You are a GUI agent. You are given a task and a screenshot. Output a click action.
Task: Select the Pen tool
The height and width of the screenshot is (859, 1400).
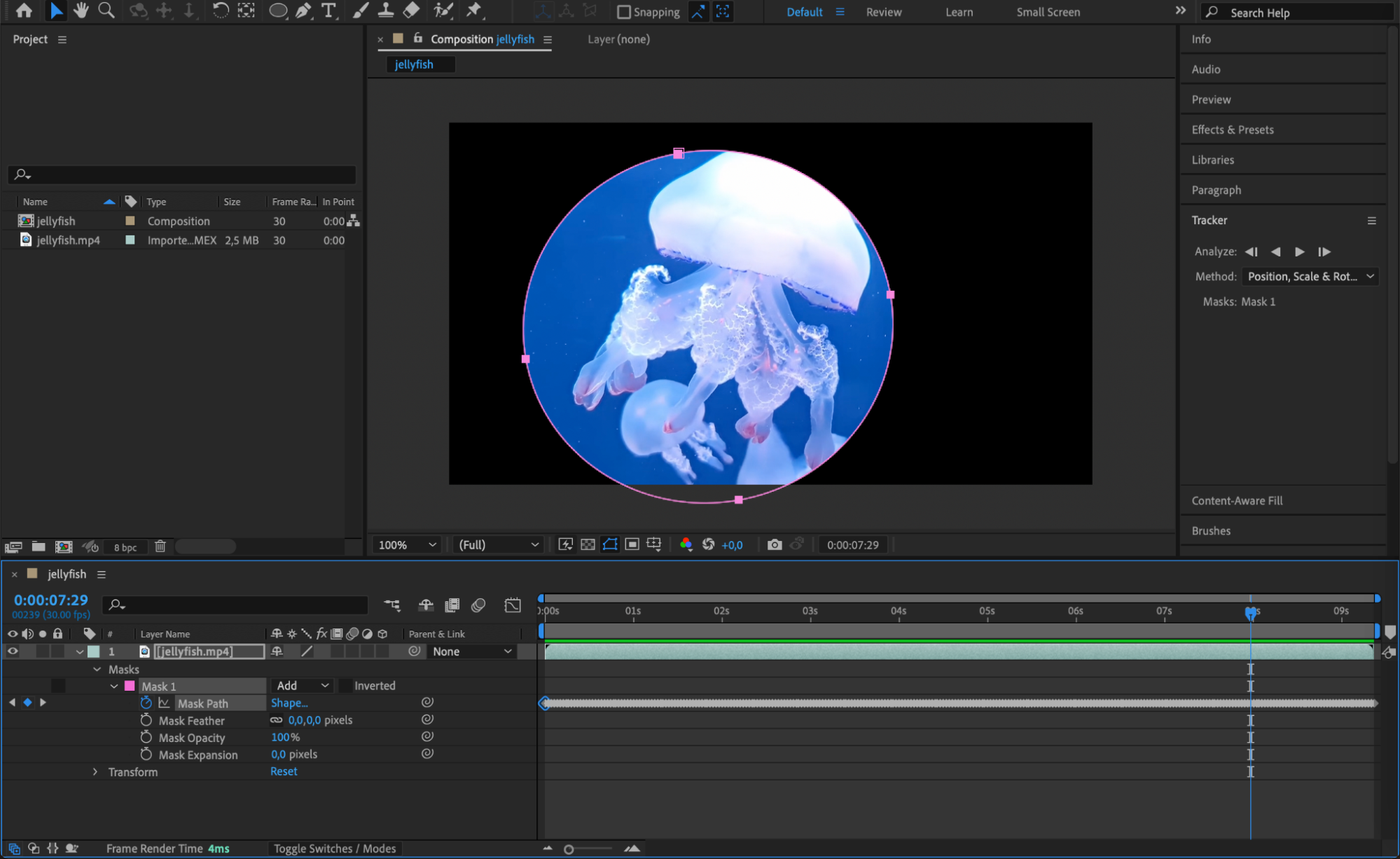click(303, 11)
